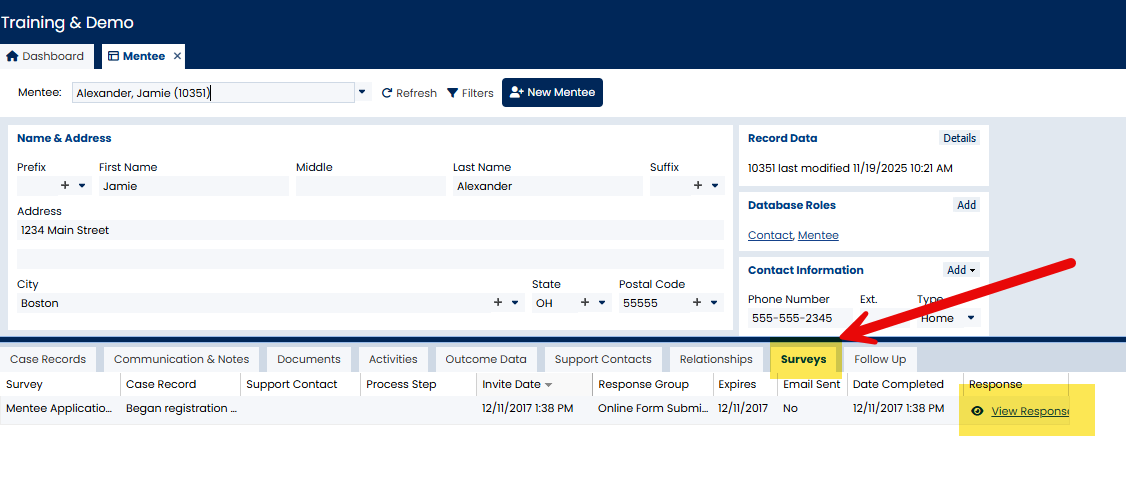Click the plus icon beside Prefix

click(66, 186)
